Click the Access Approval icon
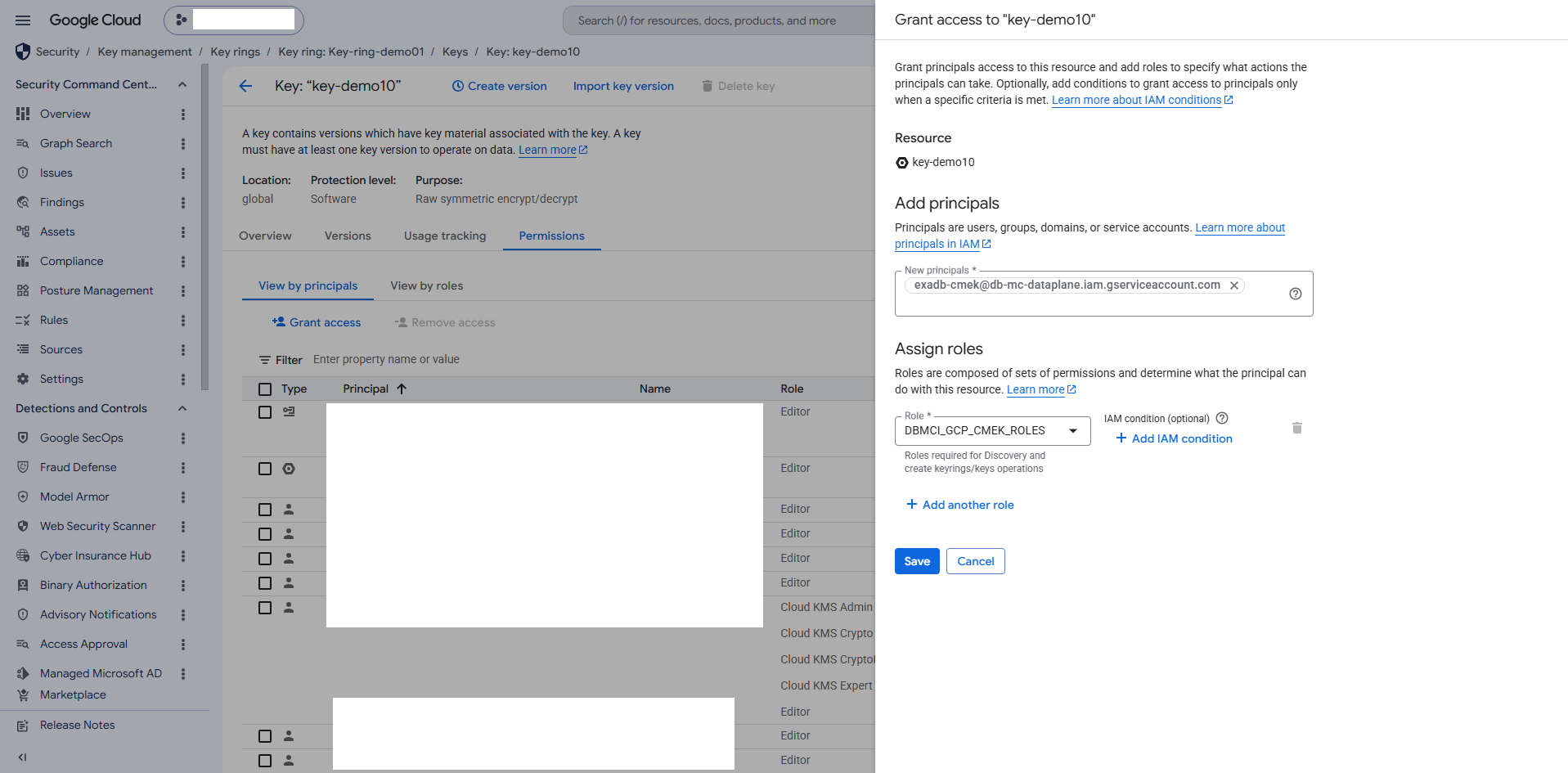 [23, 644]
